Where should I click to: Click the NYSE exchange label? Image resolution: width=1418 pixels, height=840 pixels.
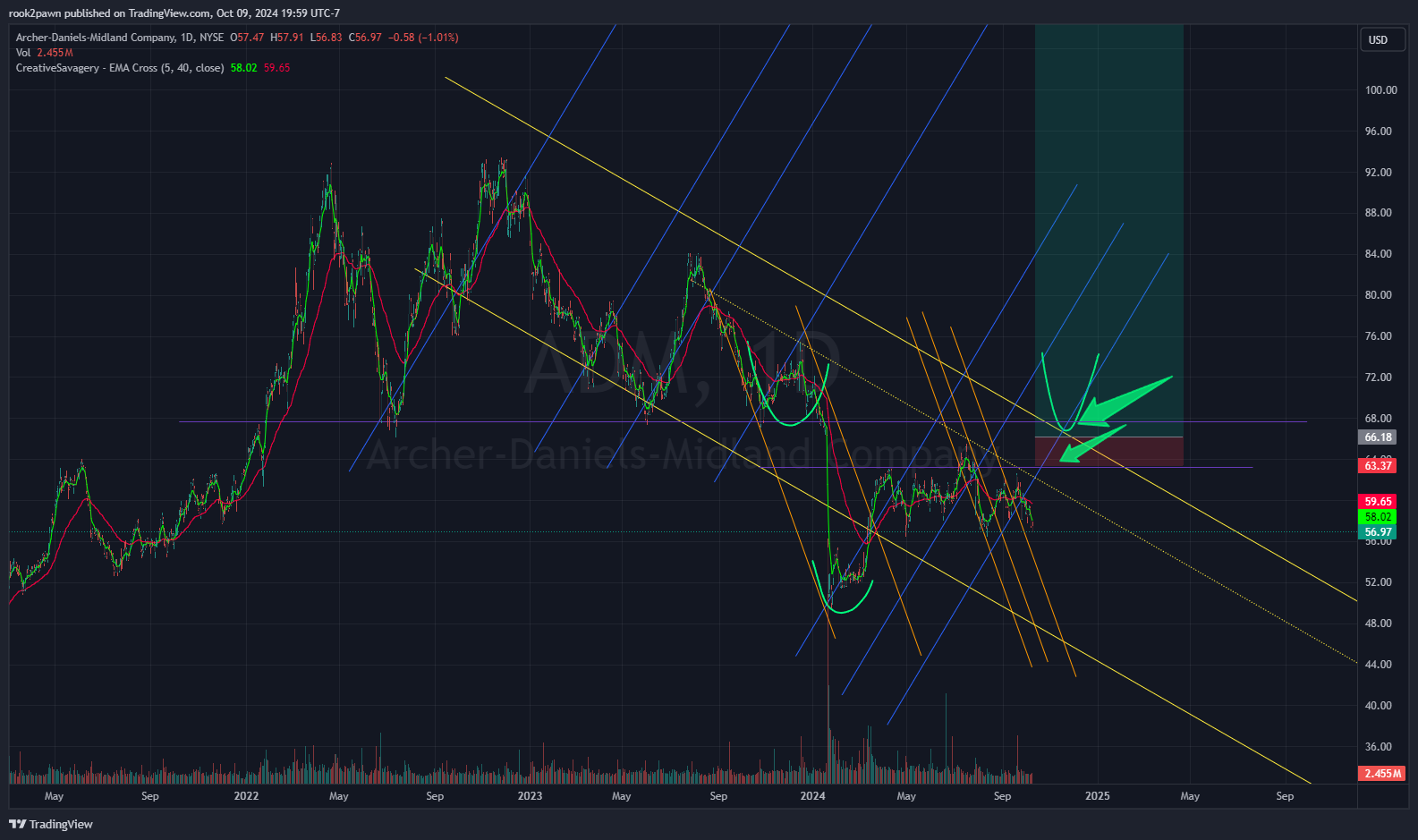[x=212, y=38]
